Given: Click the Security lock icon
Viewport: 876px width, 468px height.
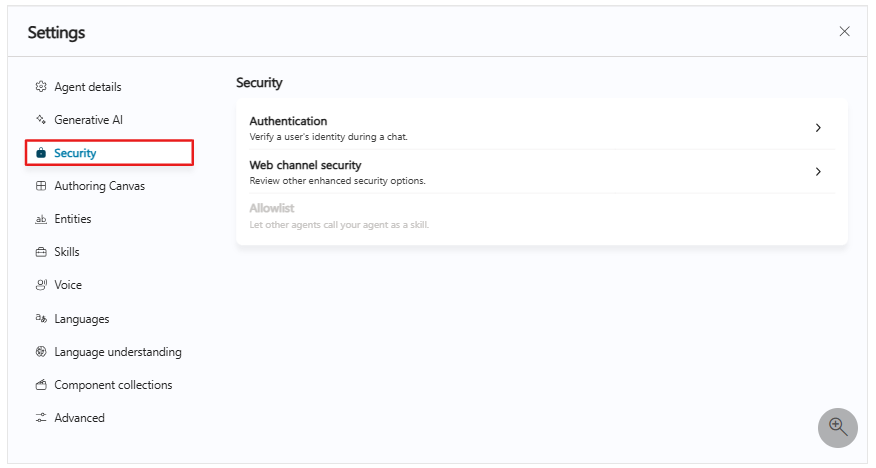Looking at the screenshot, I should click(x=41, y=152).
